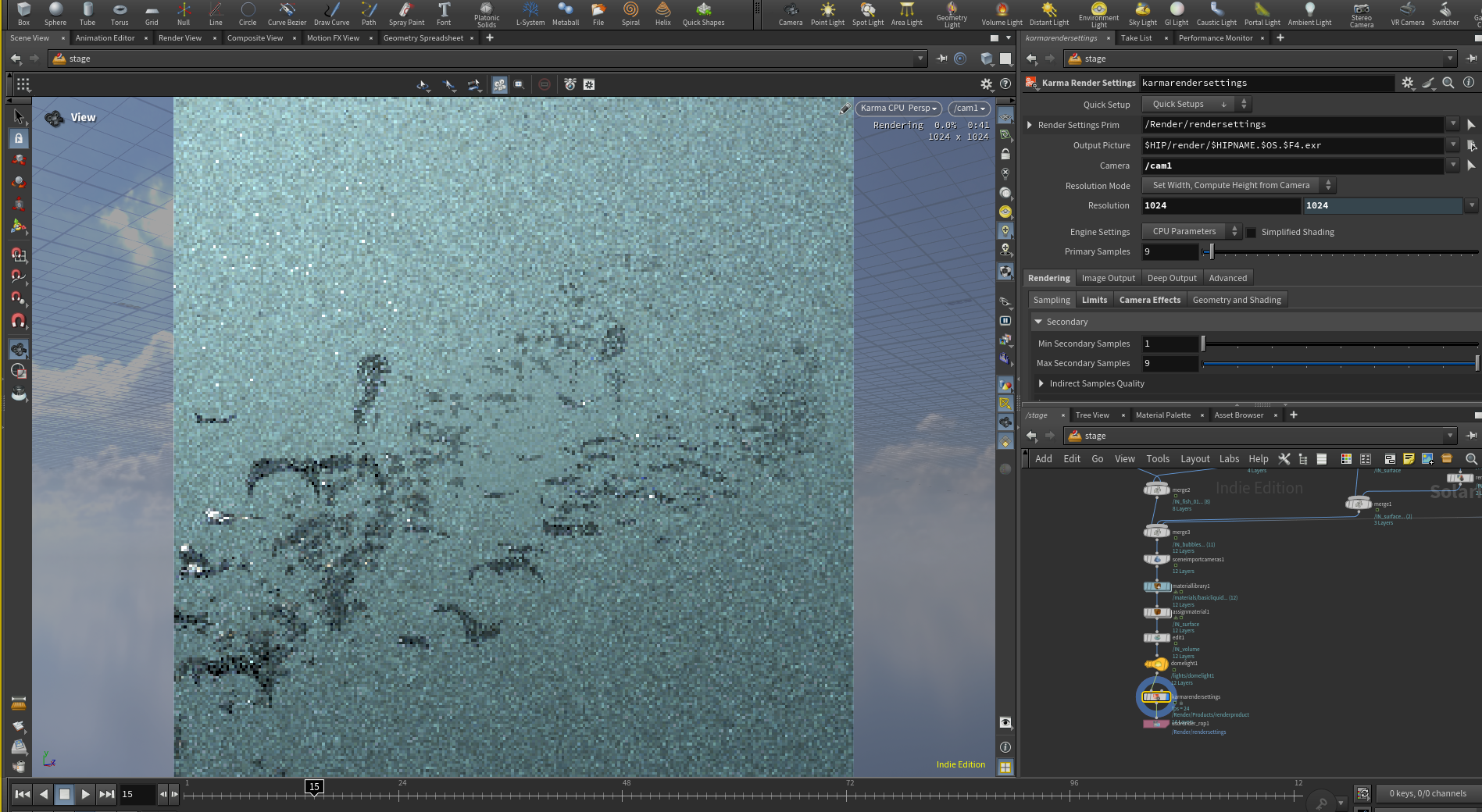Add a Metaball from the shelf
Screen dimensions: 1482x812
pyautogui.click(x=566, y=13)
